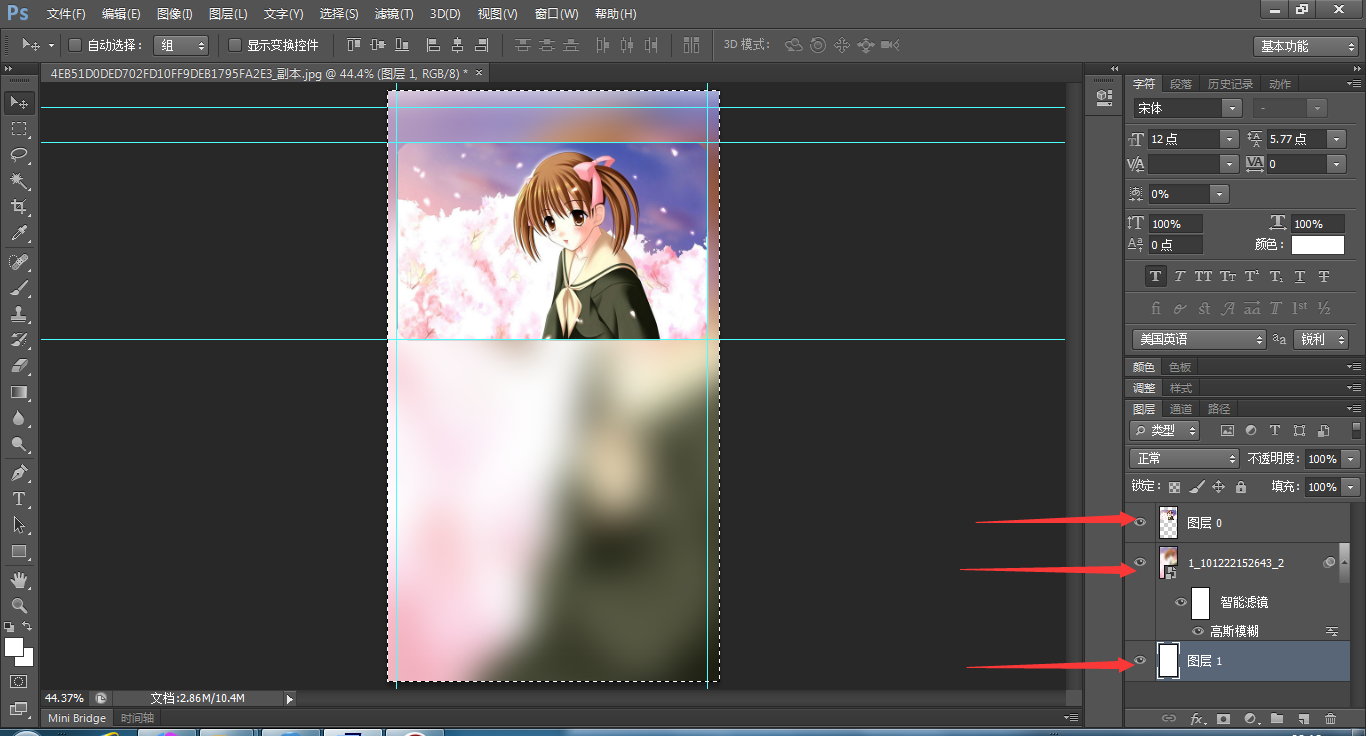Add a layer mask
Image resolution: width=1366 pixels, height=736 pixels.
(x=1223, y=718)
